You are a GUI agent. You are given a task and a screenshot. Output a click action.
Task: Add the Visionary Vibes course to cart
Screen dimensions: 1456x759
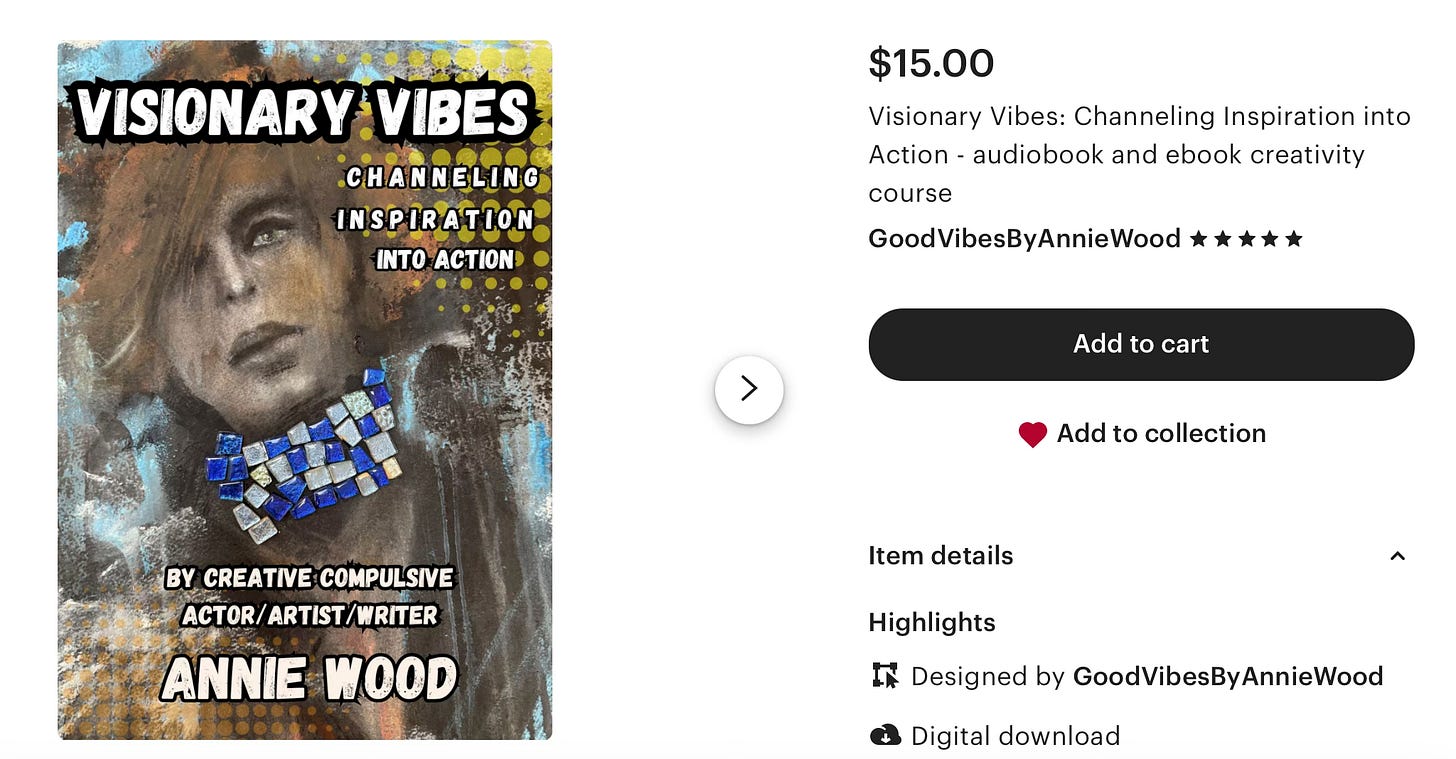click(1141, 344)
